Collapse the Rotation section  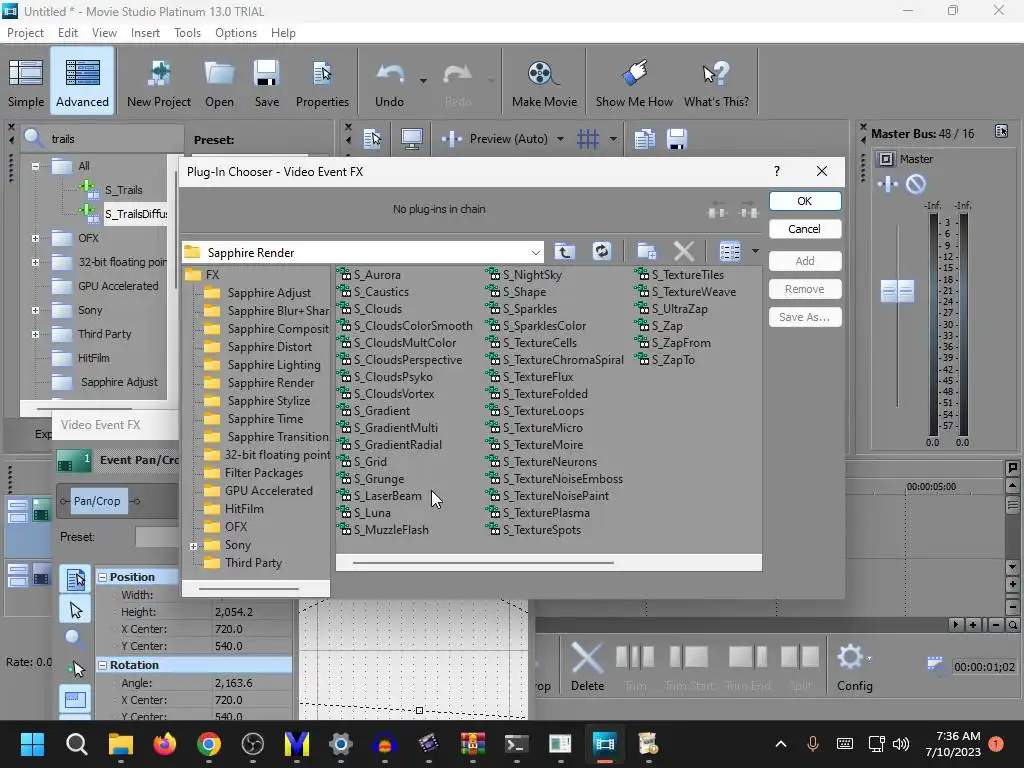pyautogui.click(x=103, y=665)
